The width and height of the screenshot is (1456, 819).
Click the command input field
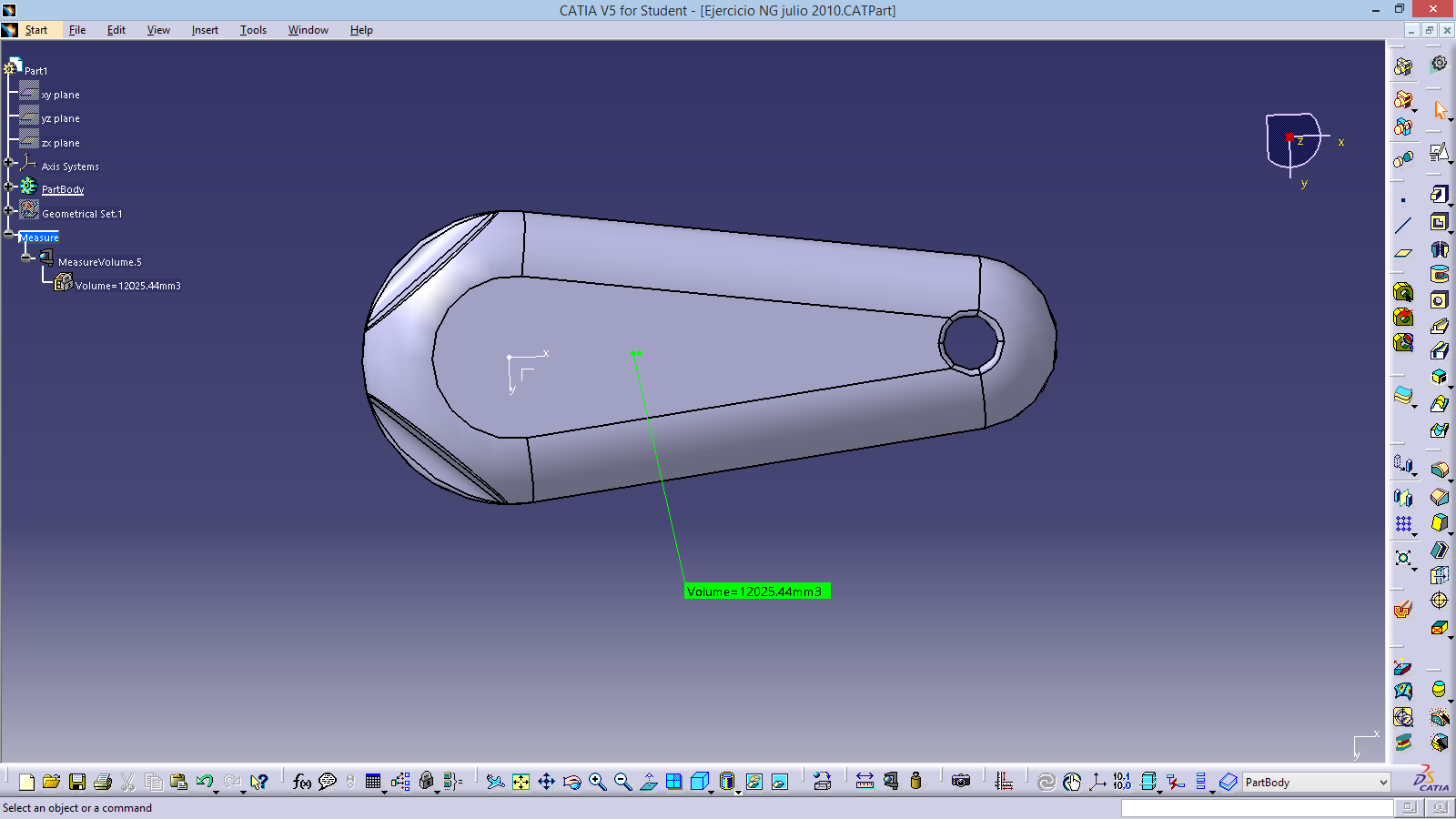pos(1257,808)
